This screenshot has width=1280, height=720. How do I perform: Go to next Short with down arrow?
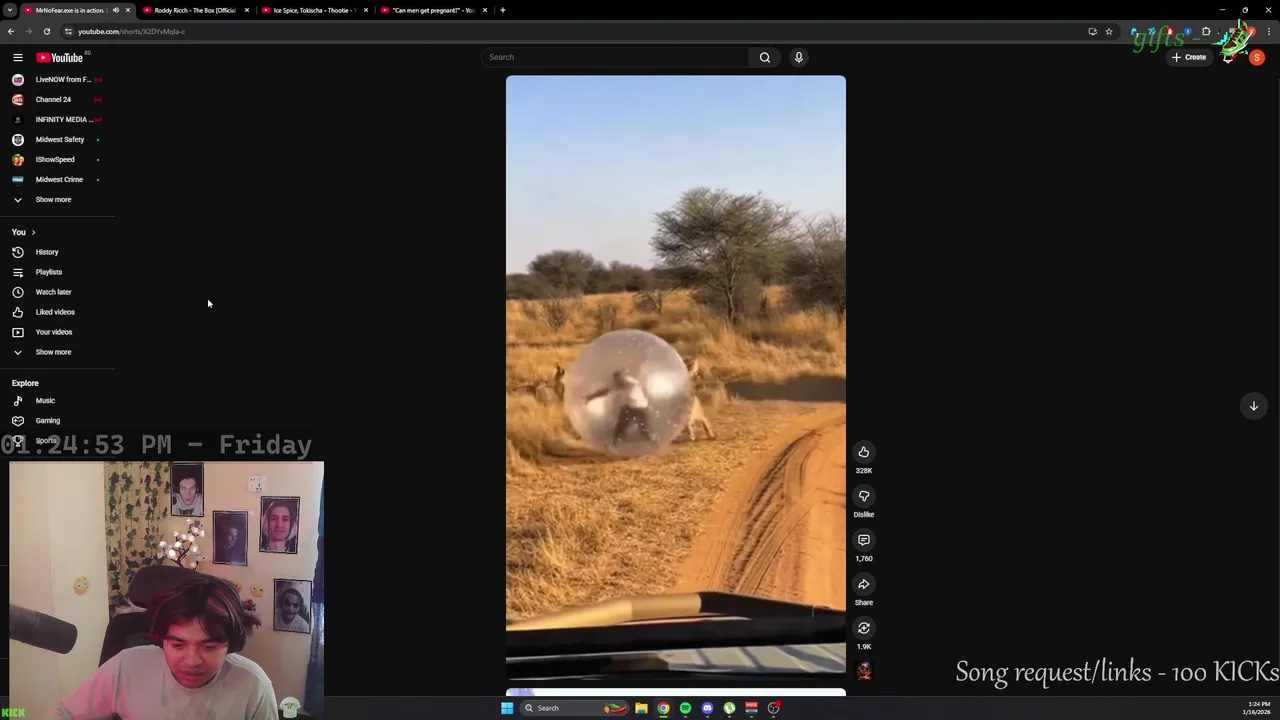(1253, 406)
